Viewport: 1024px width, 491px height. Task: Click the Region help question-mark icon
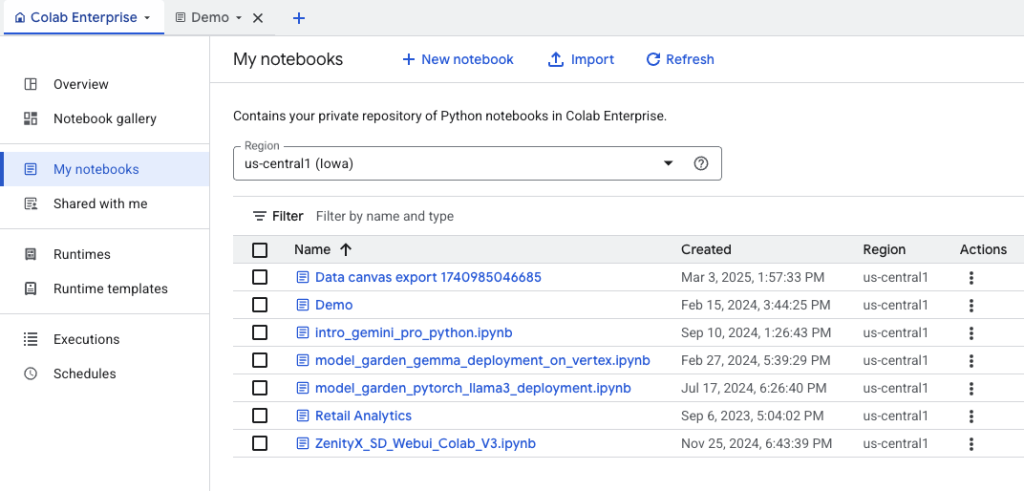pyautogui.click(x=701, y=163)
